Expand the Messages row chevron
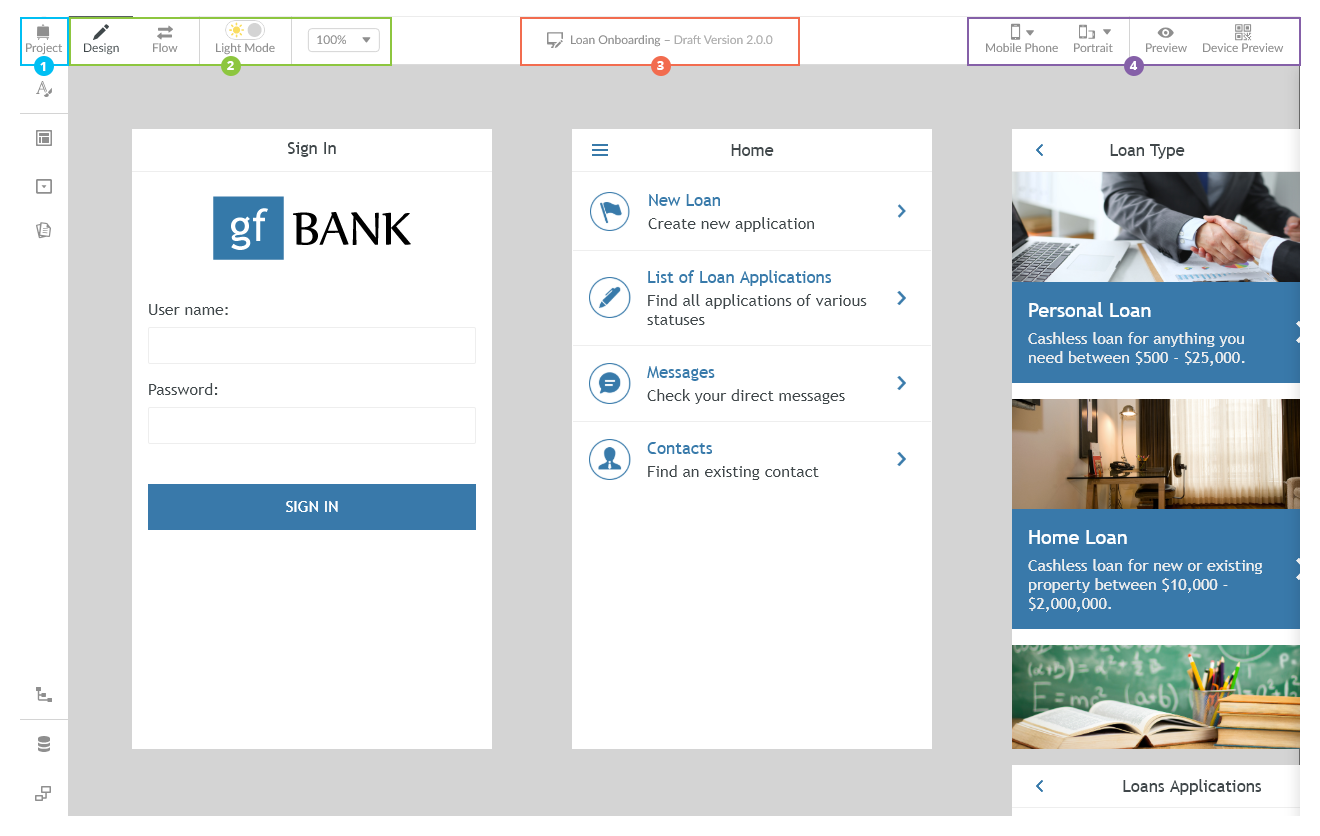The width and height of the screenshot is (1320, 836). pos(902,383)
